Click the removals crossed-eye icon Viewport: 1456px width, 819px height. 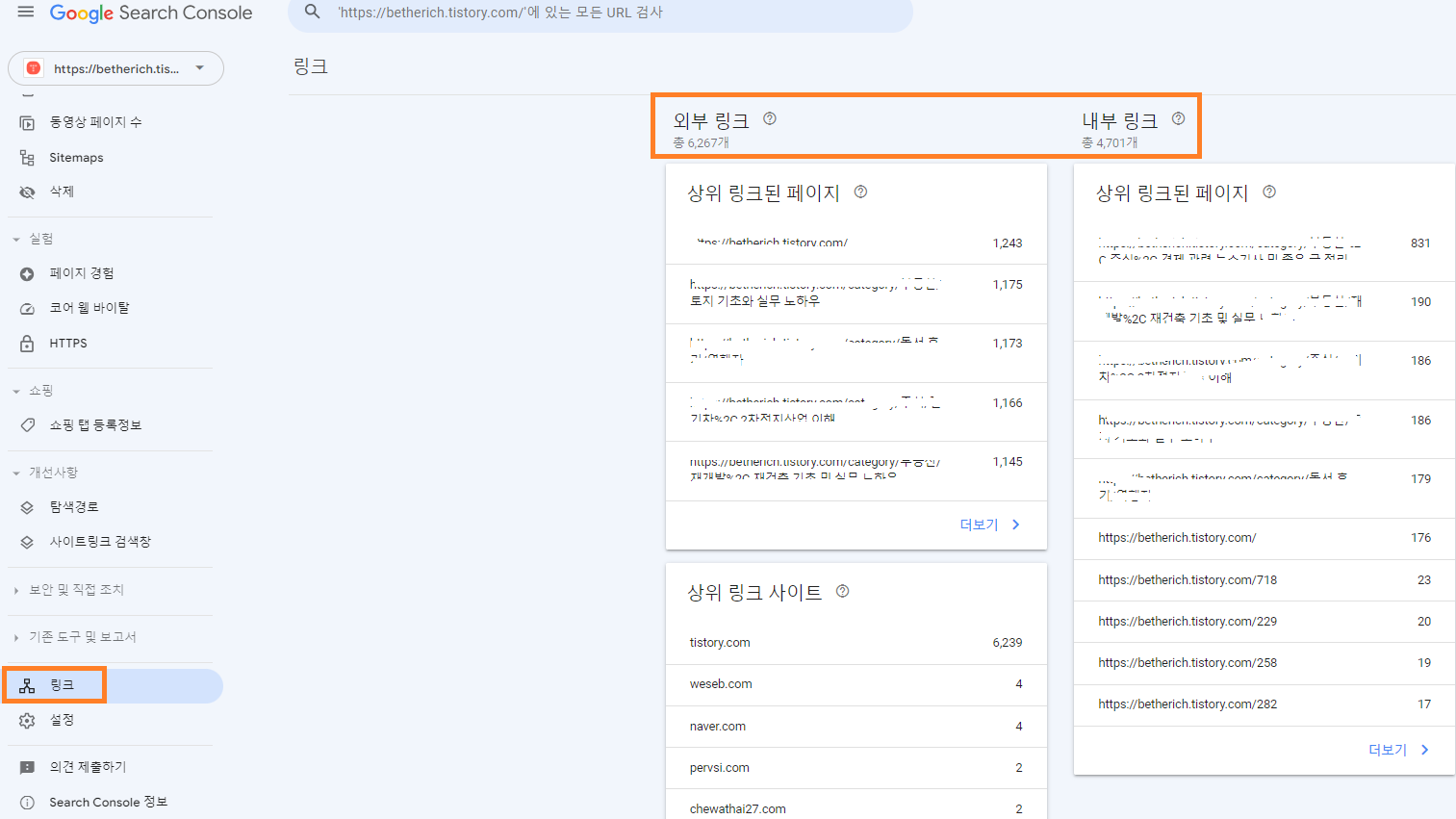point(27,192)
